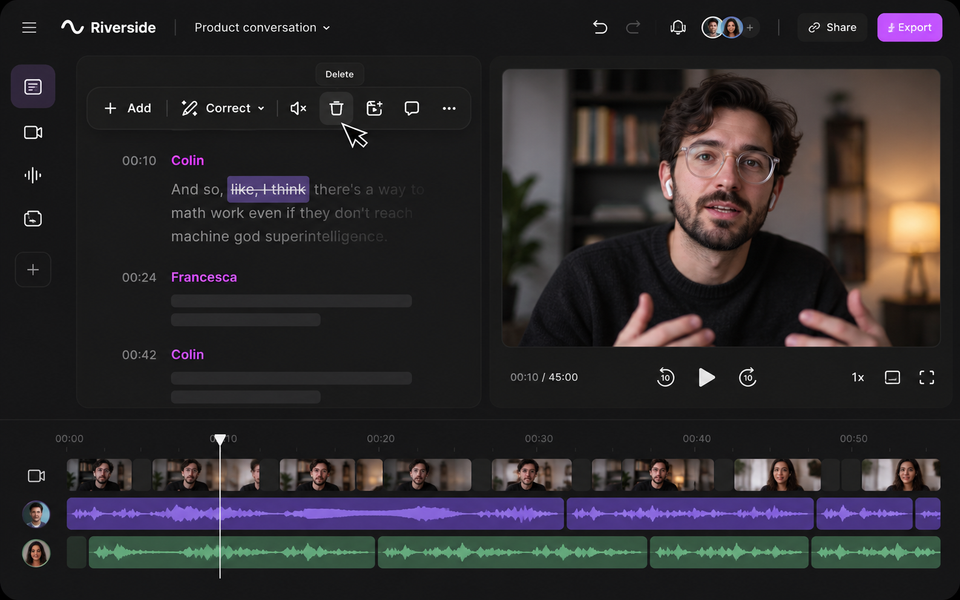Open the more options ellipsis menu
Image resolution: width=960 pixels, height=600 pixels.
pyautogui.click(x=449, y=108)
